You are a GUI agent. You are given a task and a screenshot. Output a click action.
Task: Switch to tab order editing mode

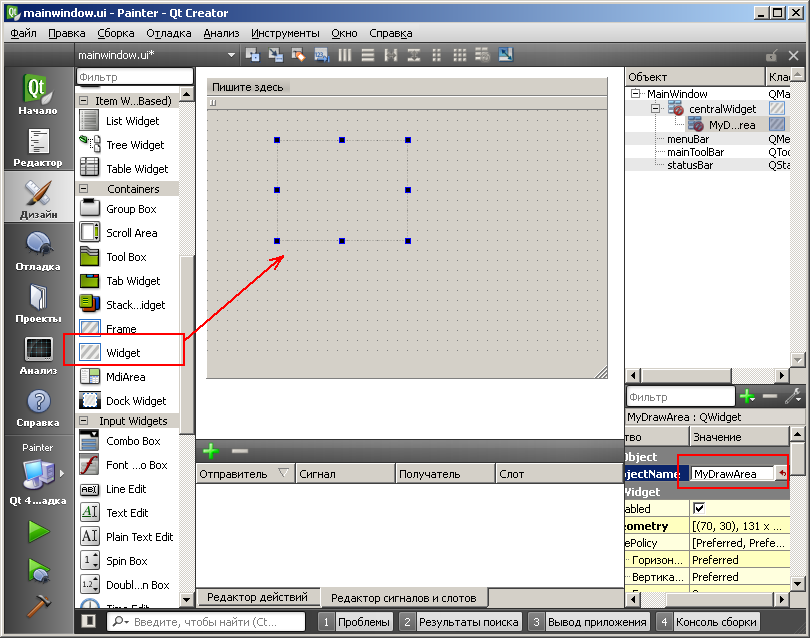point(322,55)
